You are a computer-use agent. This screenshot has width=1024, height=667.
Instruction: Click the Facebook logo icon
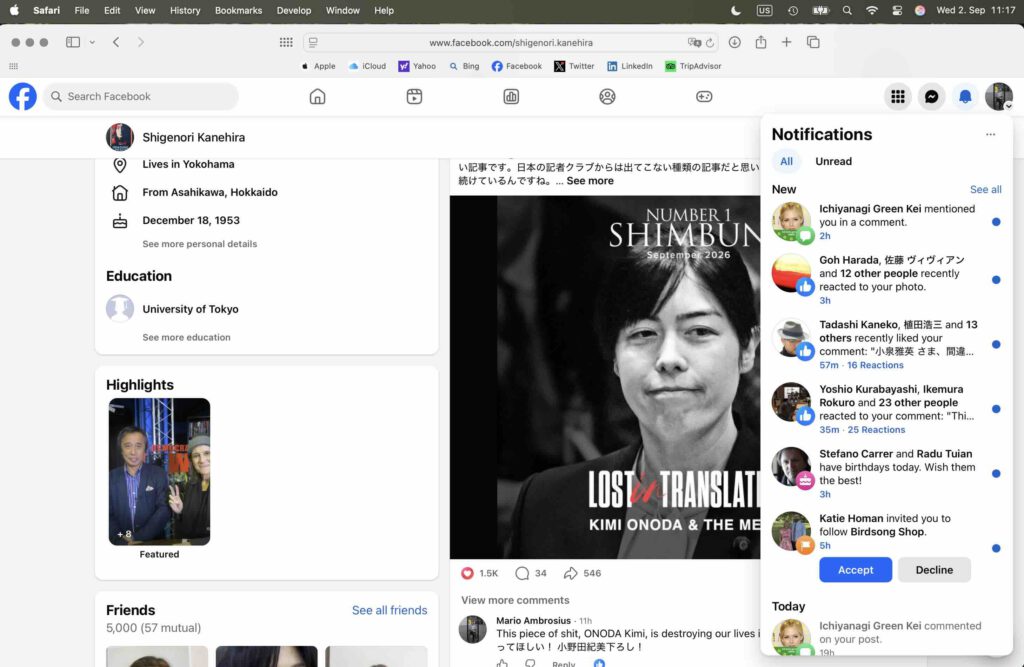coord(22,97)
